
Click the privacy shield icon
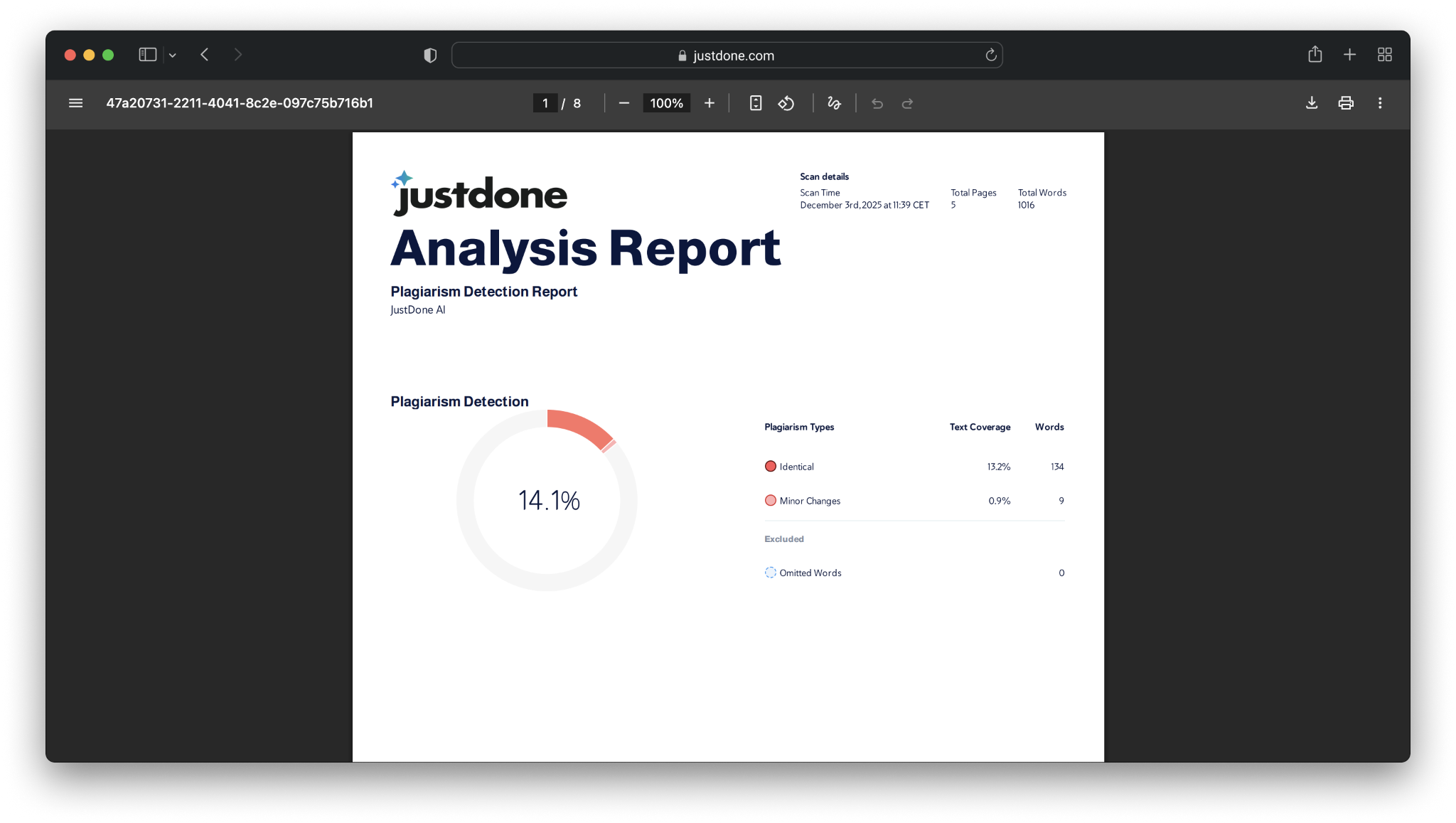pyautogui.click(x=430, y=55)
